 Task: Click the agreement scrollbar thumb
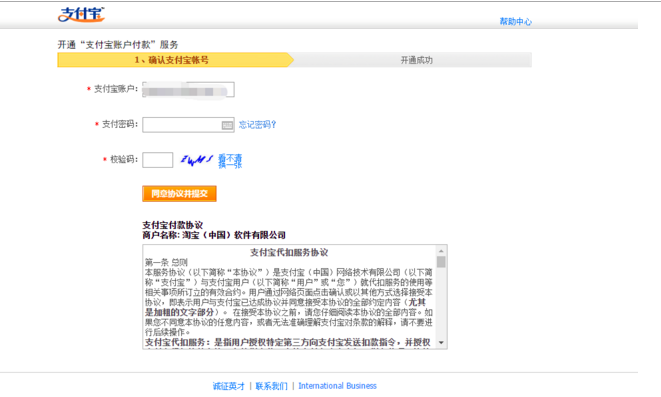click(x=441, y=262)
